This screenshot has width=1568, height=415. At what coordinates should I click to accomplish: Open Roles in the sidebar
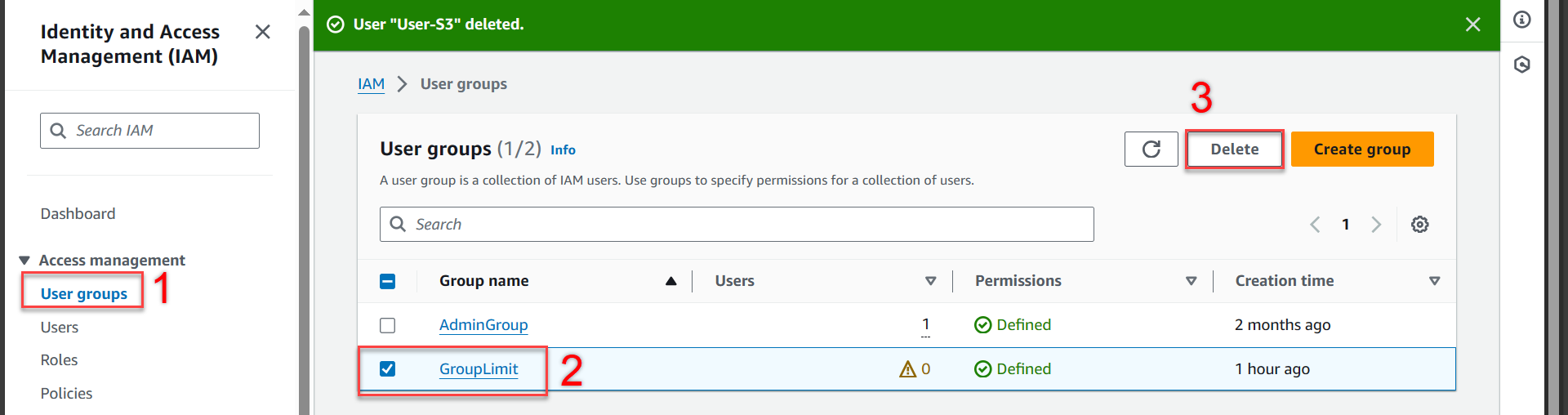(x=59, y=359)
